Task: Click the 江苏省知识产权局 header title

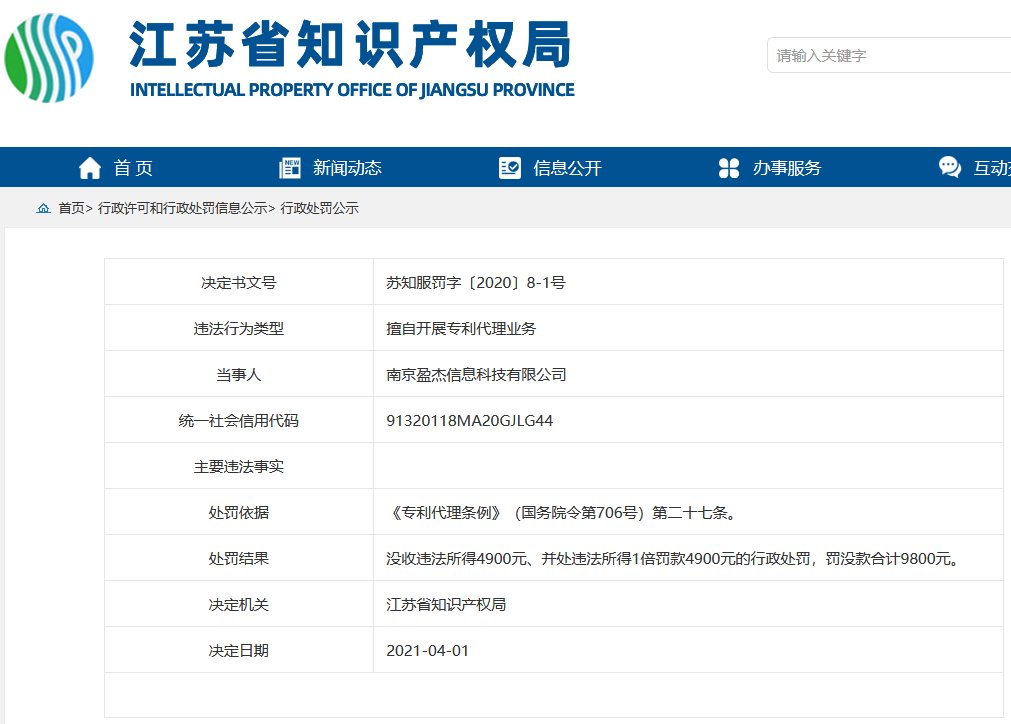Action: [x=350, y=44]
